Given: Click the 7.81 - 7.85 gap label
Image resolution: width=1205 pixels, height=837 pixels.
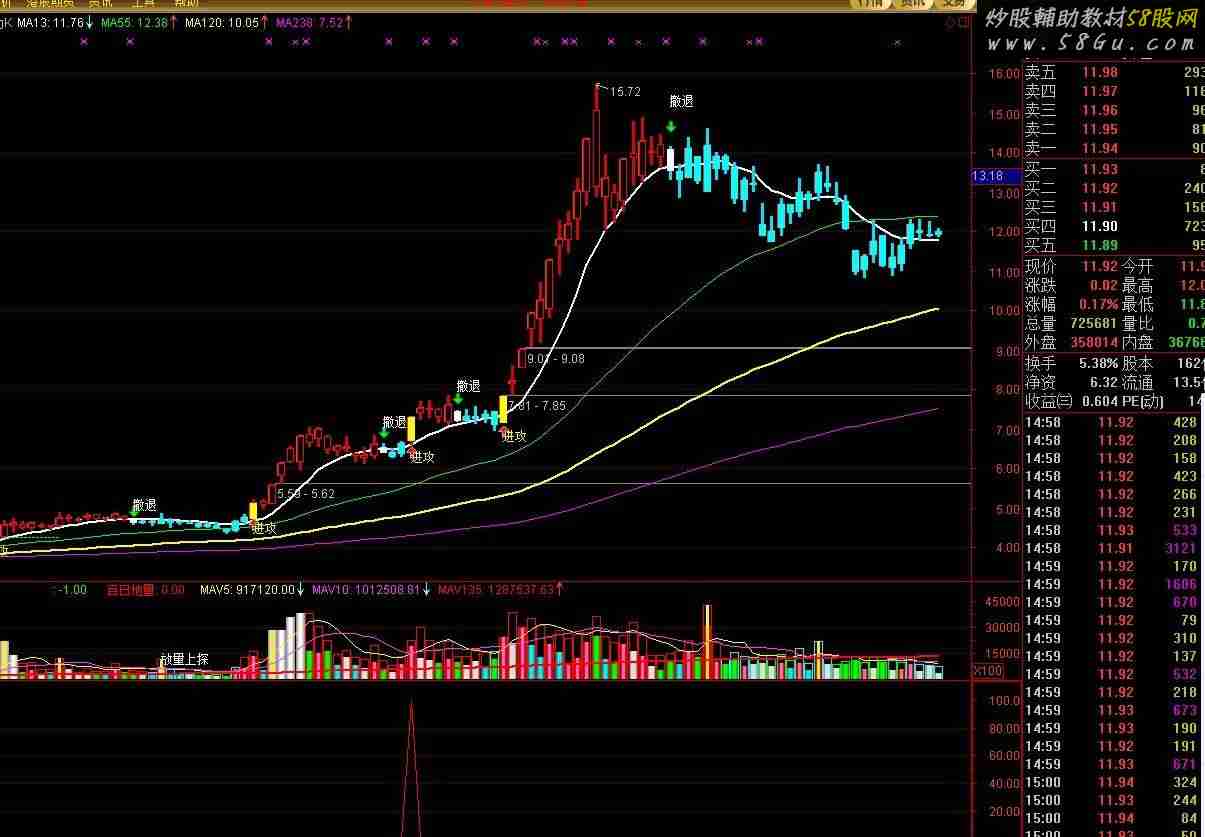Looking at the screenshot, I should (x=537, y=405).
